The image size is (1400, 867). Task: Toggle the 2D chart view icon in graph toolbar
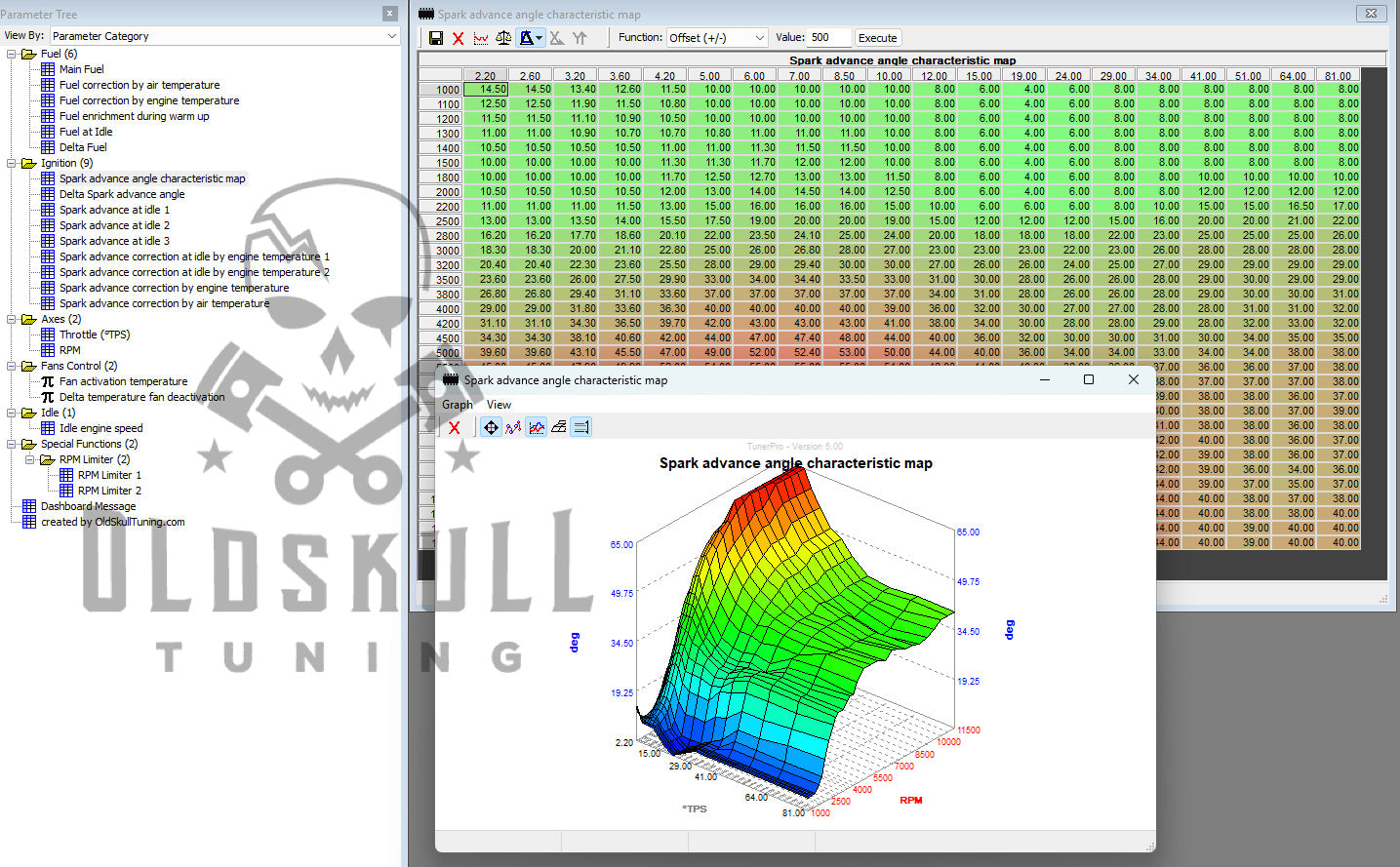[537, 427]
